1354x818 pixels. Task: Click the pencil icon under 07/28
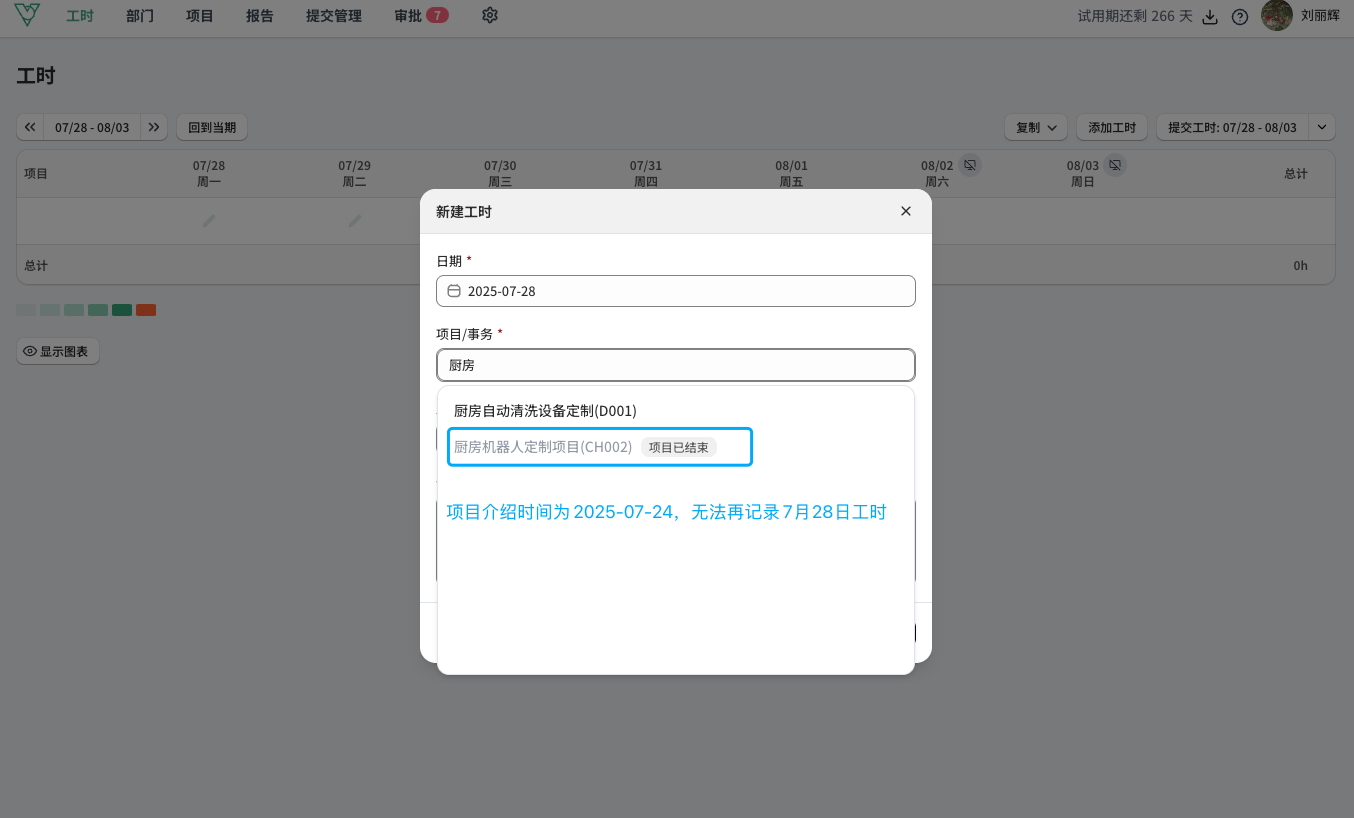coord(209,220)
